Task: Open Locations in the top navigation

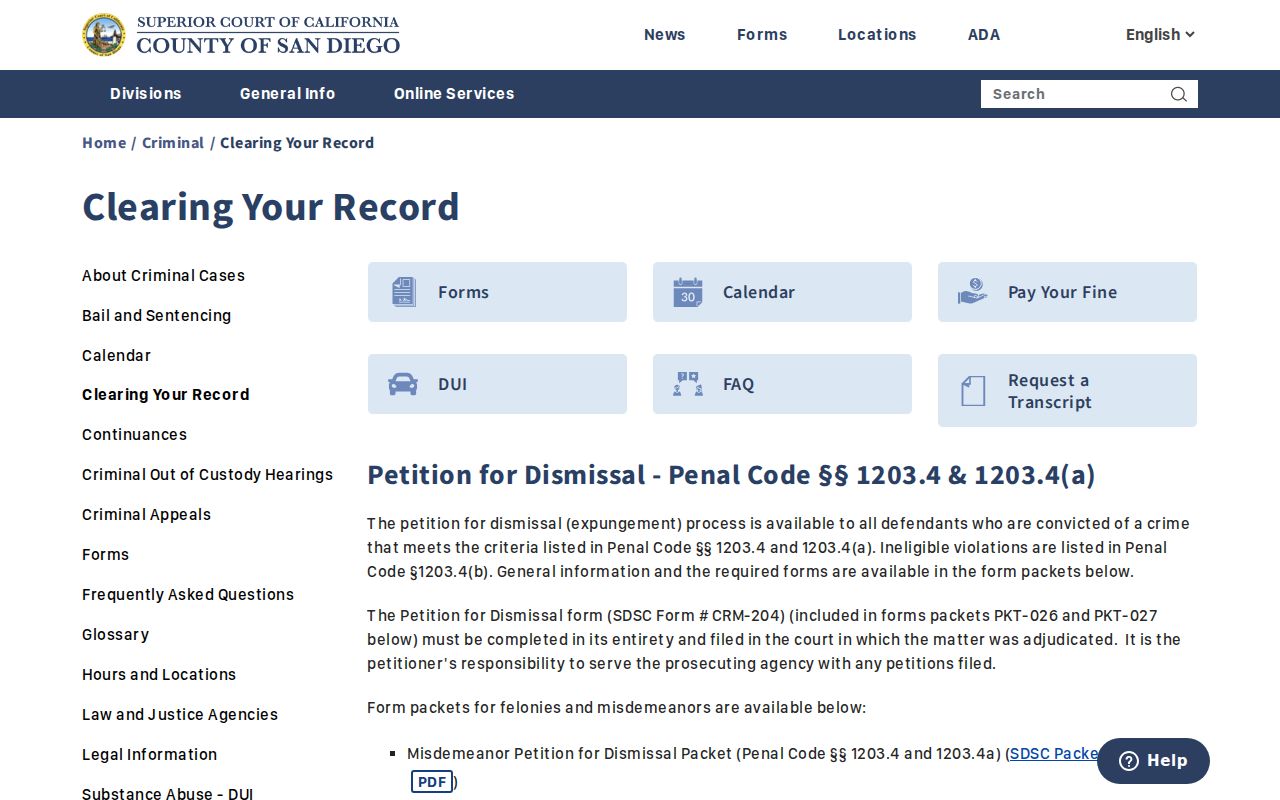Action: 877,34
